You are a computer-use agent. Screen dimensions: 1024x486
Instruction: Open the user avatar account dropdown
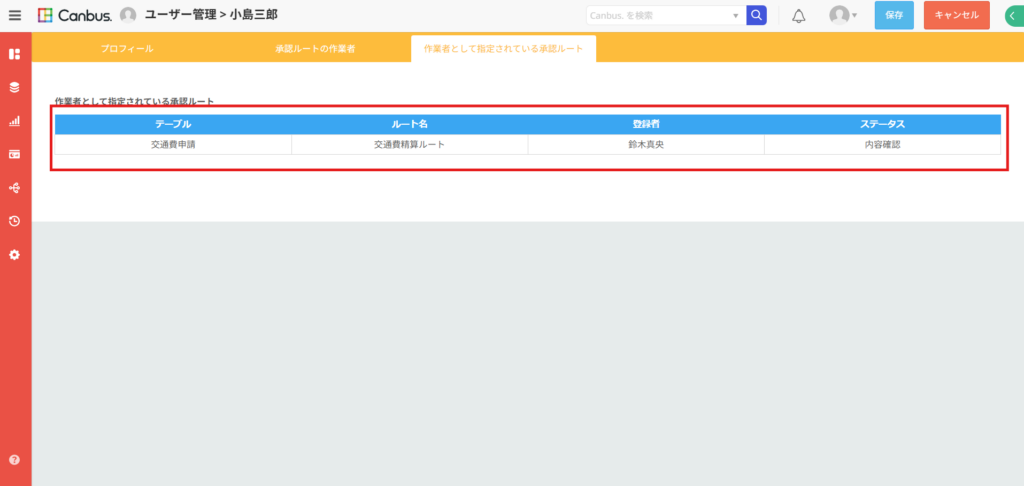[x=843, y=16]
